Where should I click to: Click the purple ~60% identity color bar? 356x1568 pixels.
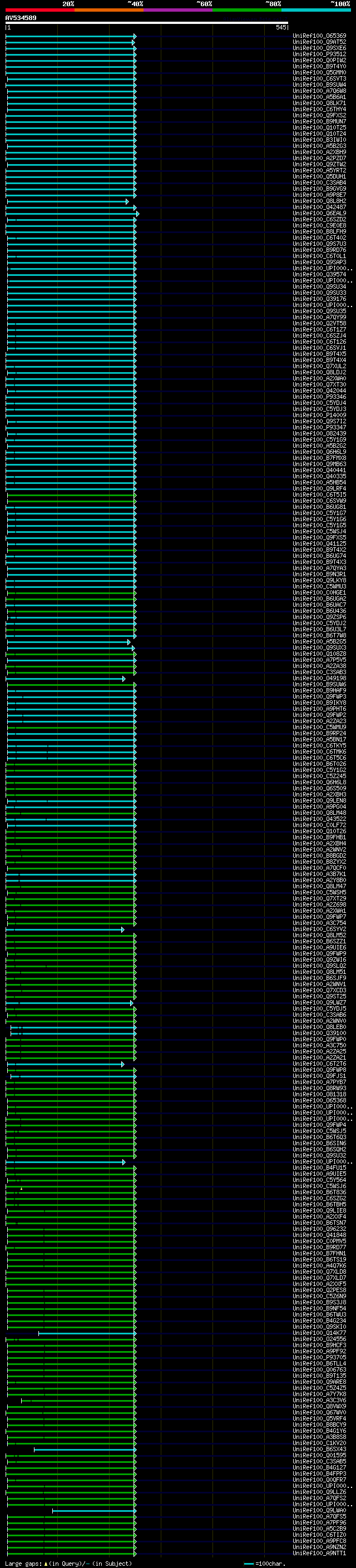[177, 10]
